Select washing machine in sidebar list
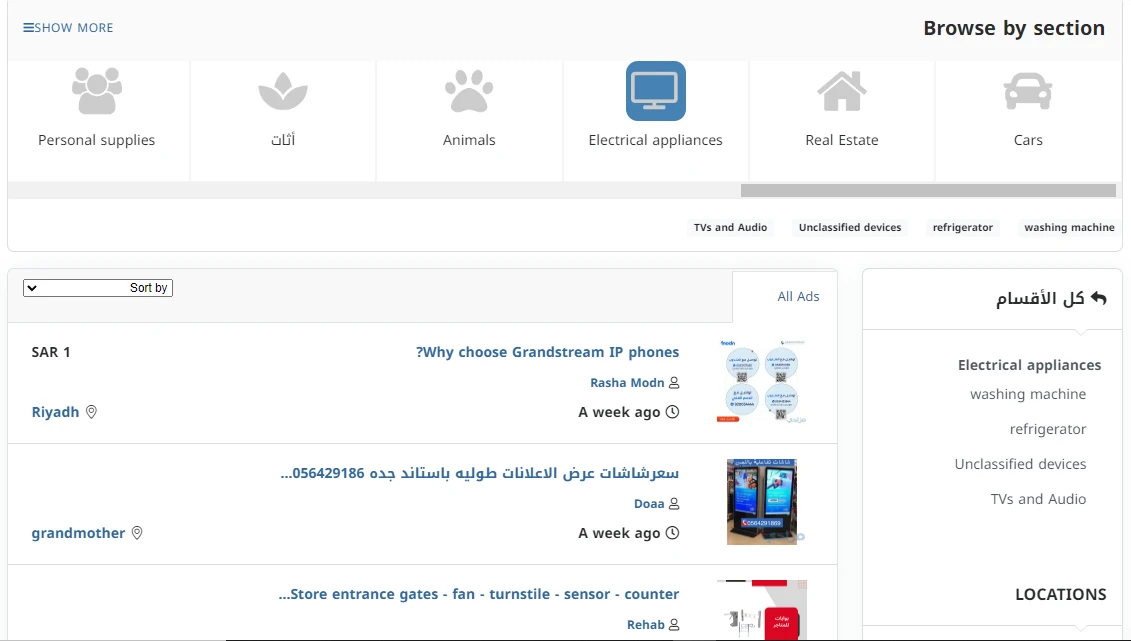 tap(1027, 394)
